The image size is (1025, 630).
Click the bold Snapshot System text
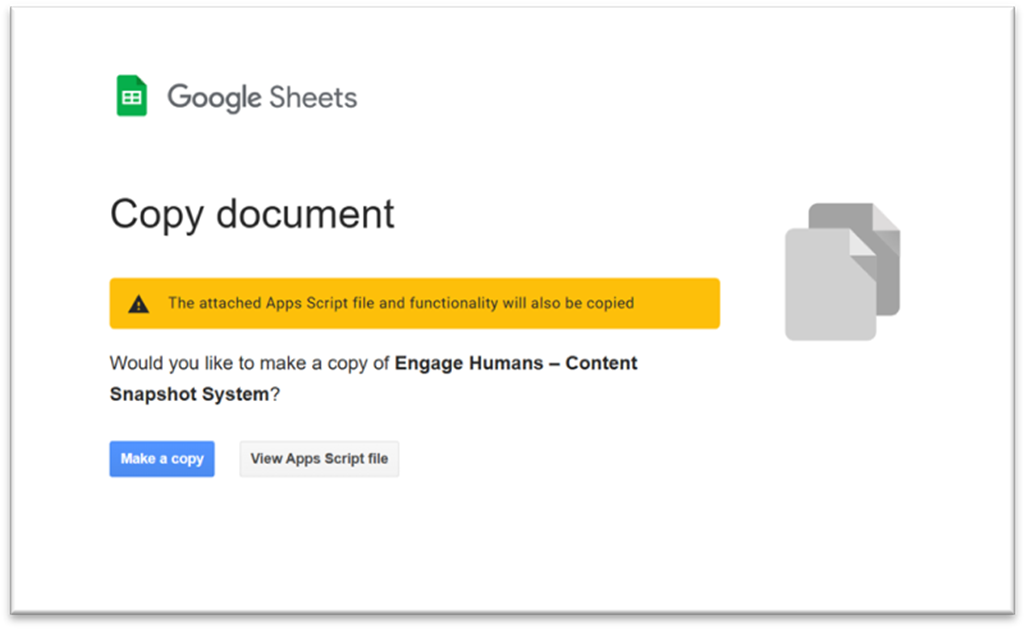[189, 394]
